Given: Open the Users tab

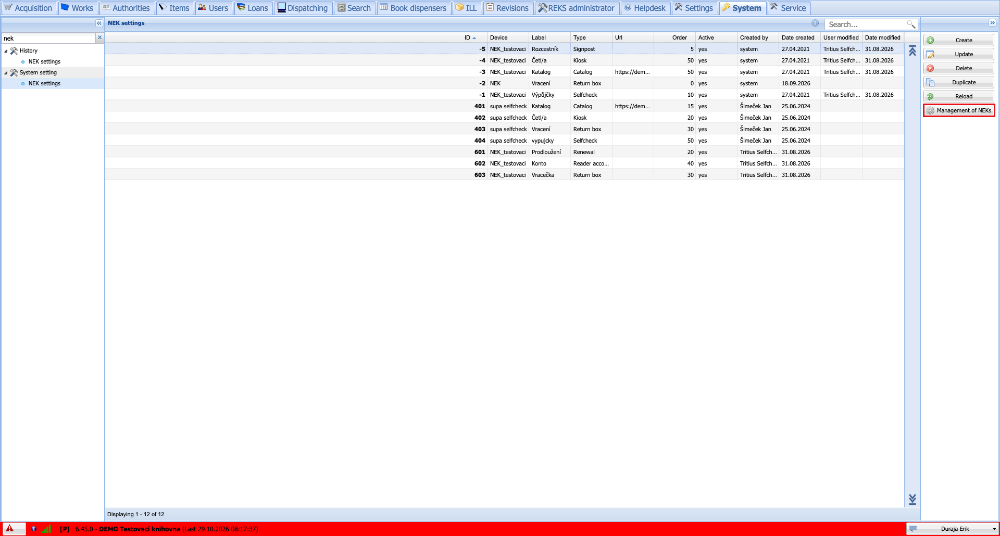Looking at the screenshot, I should [x=213, y=8].
